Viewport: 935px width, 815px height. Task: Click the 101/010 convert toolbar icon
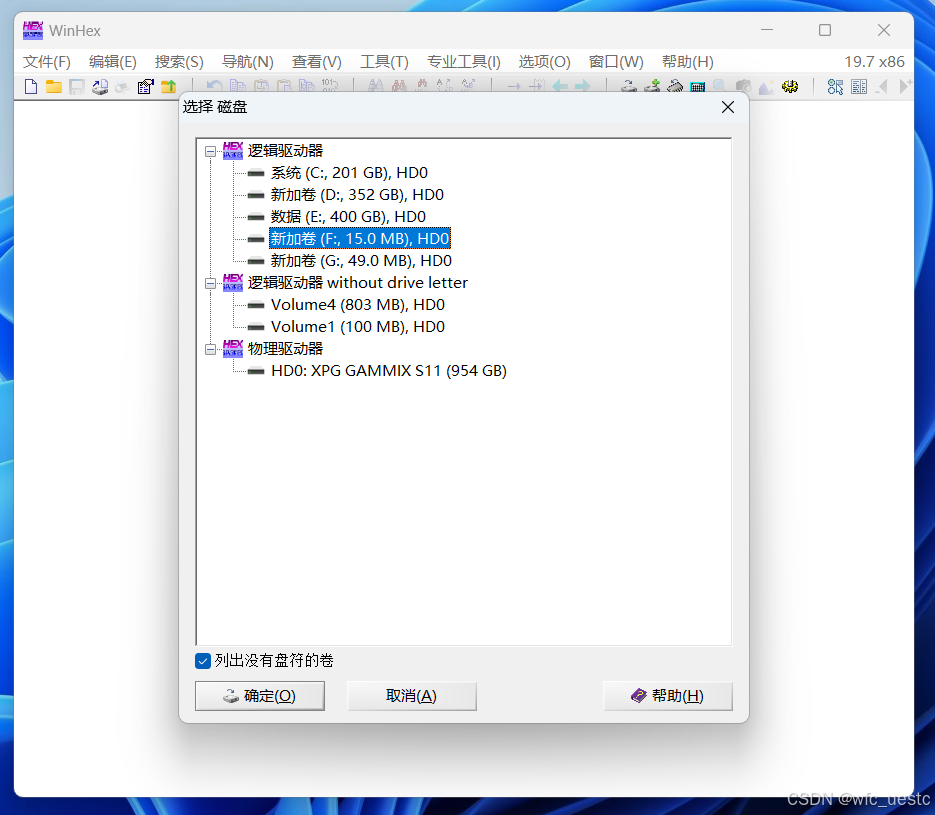click(x=329, y=86)
